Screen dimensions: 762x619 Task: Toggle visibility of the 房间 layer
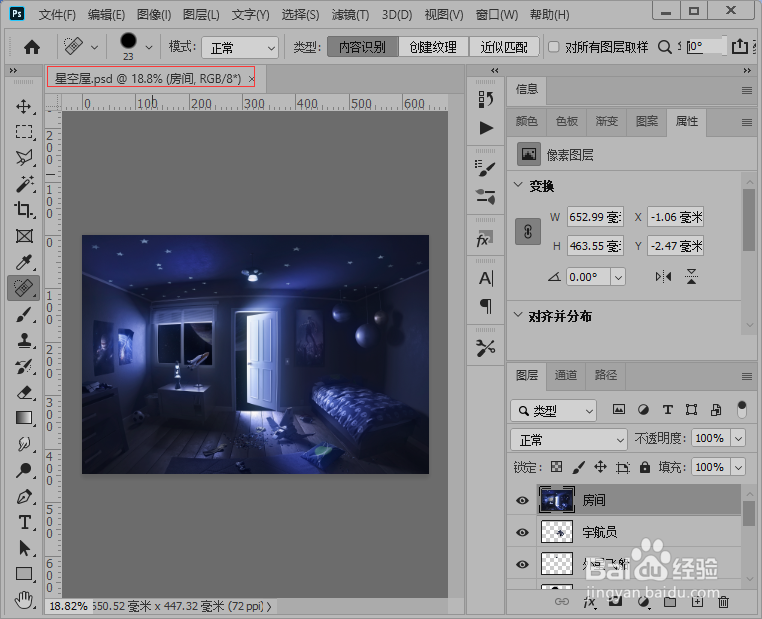522,500
